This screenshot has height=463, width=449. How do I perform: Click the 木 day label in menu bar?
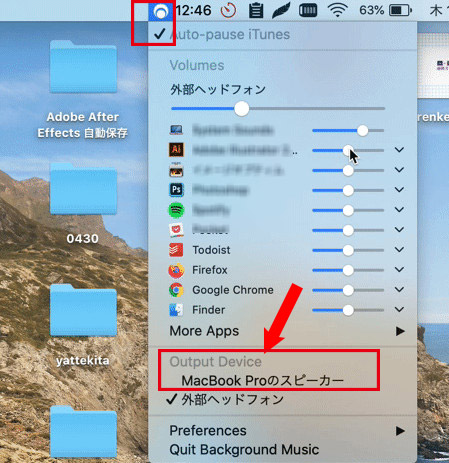[x=436, y=11]
